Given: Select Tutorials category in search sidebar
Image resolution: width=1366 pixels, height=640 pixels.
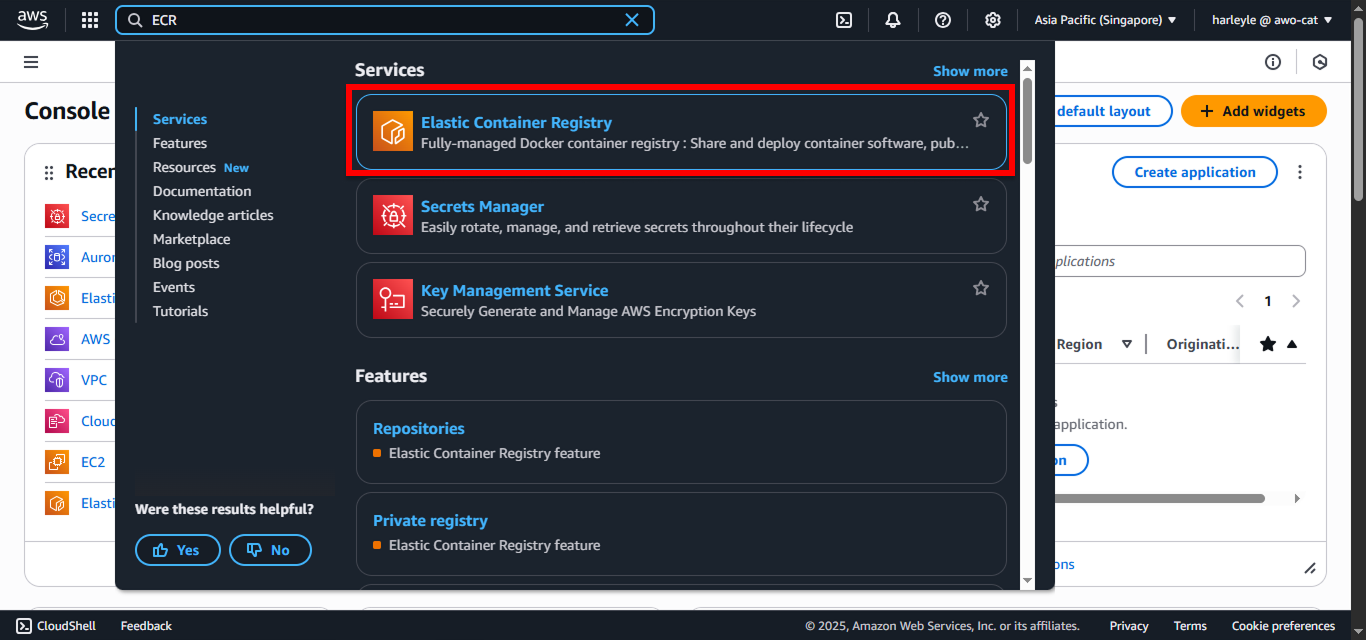Looking at the screenshot, I should (x=181, y=311).
